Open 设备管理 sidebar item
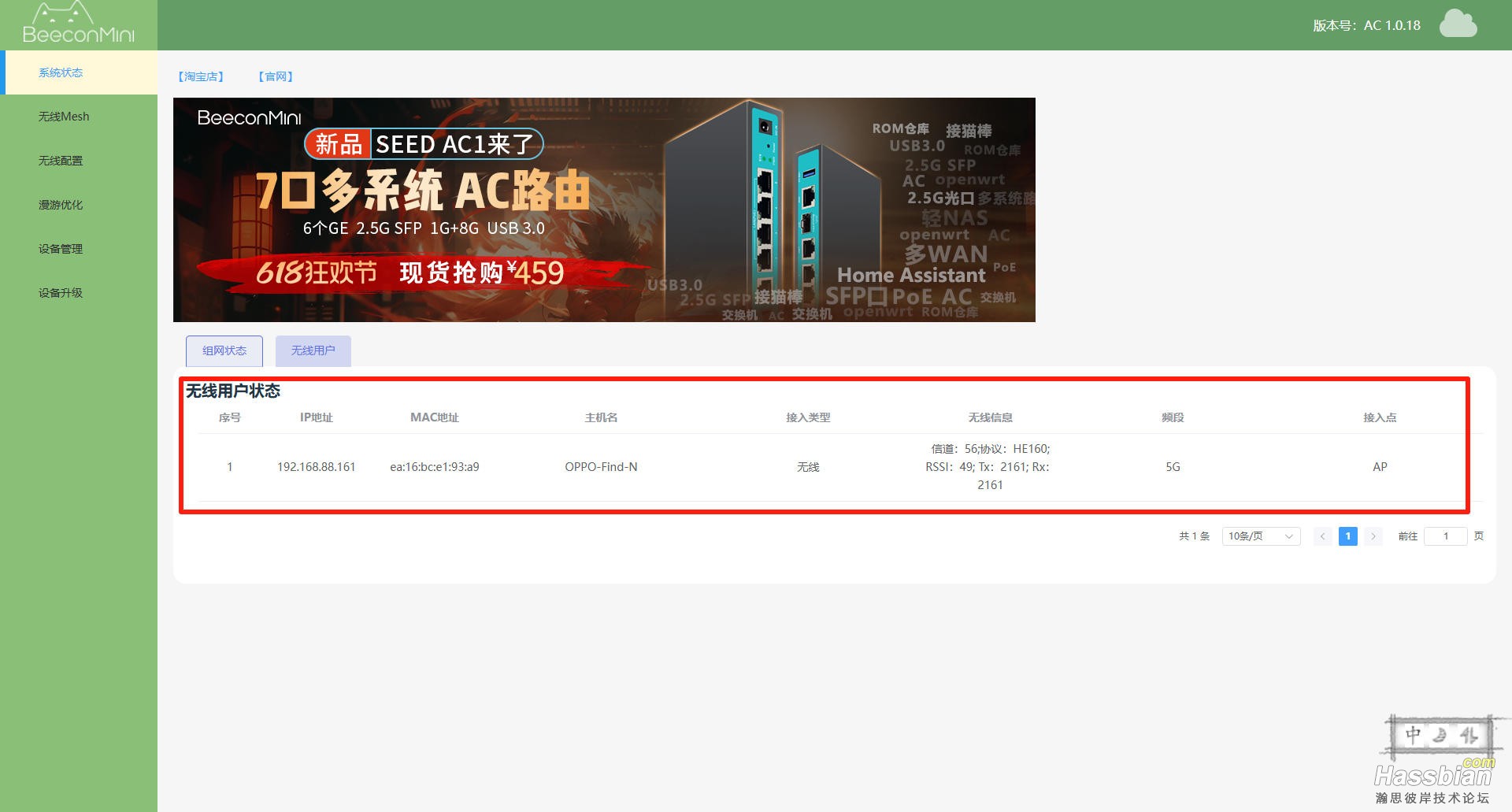Viewport: 1512px width, 812px height. click(x=79, y=249)
